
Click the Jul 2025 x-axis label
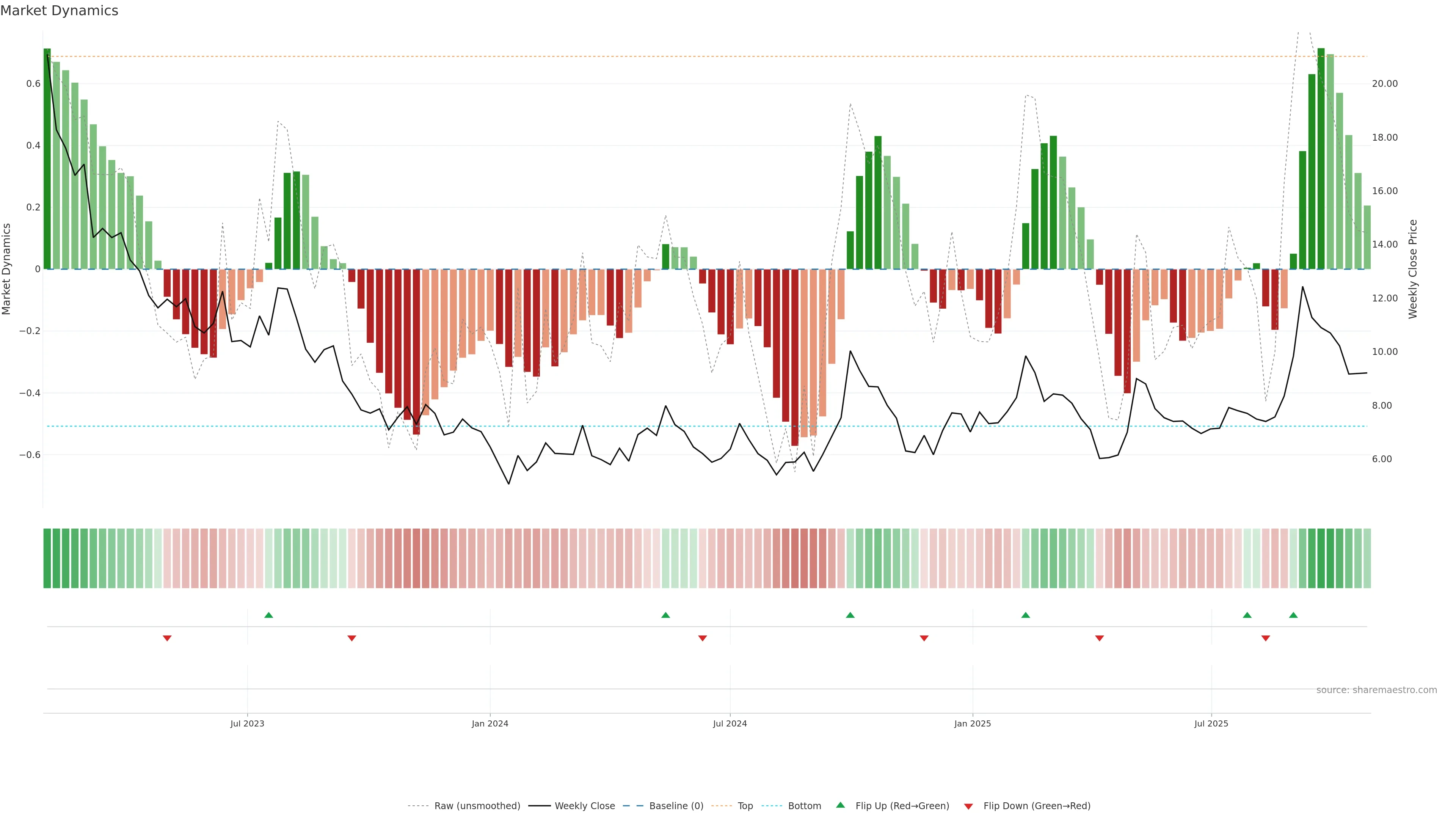point(1211,723)
